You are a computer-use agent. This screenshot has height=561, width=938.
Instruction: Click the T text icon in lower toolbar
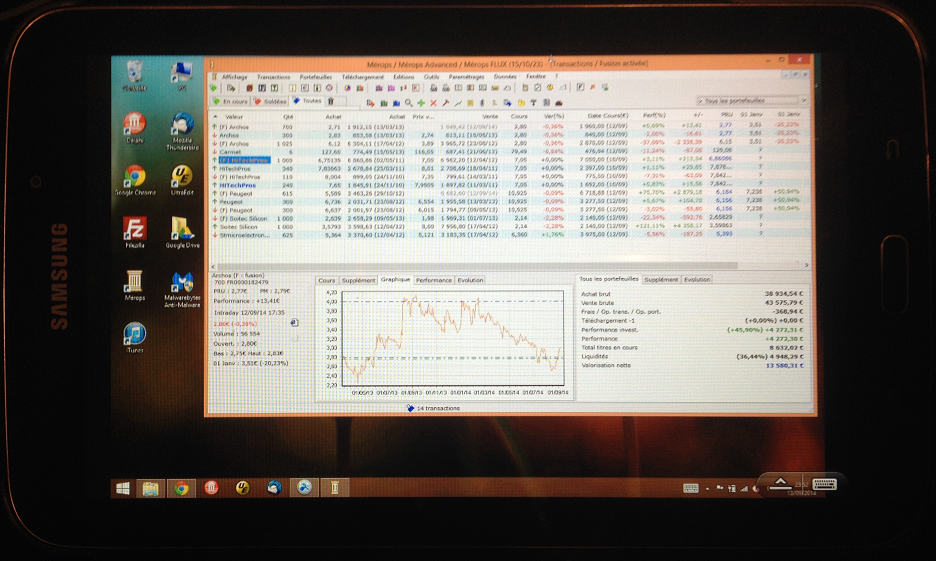[534, 103]
